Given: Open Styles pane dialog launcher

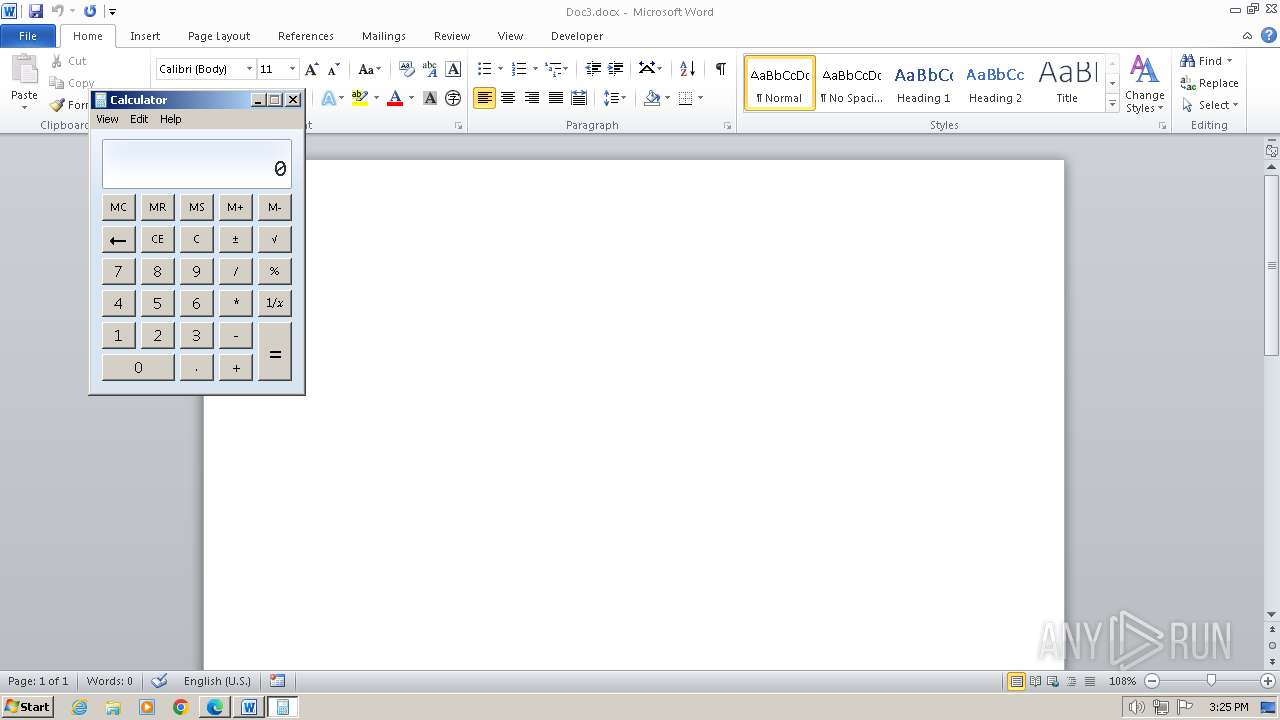Looking at the screenshot, I should [1163, 126].
